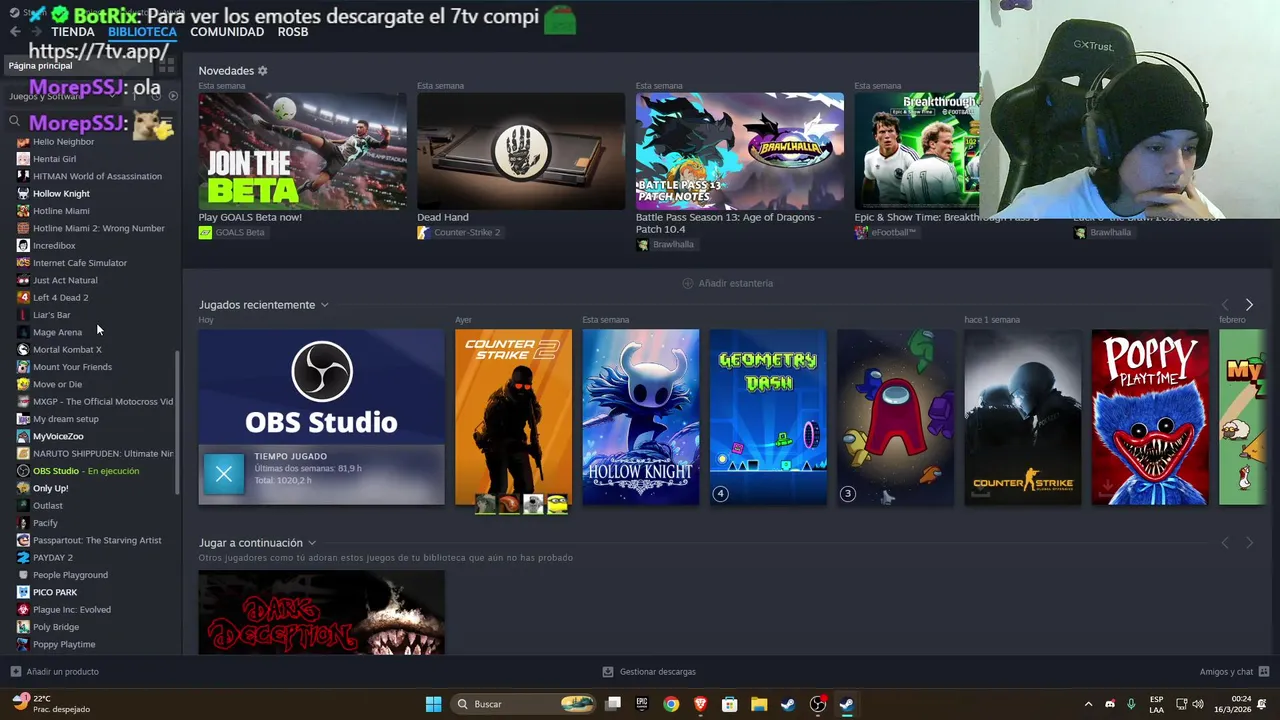Click the Windows Start button
Viewport: 1280px width, 720px height.
[x=433, y=704]
